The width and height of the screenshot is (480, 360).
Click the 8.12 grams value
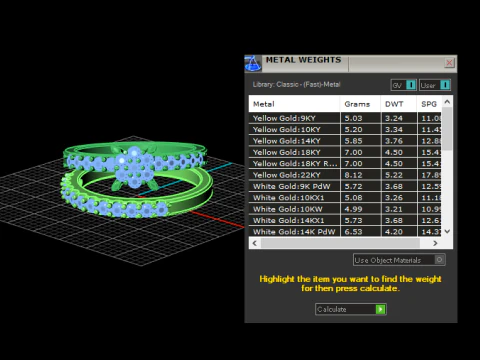coord(353,175)
